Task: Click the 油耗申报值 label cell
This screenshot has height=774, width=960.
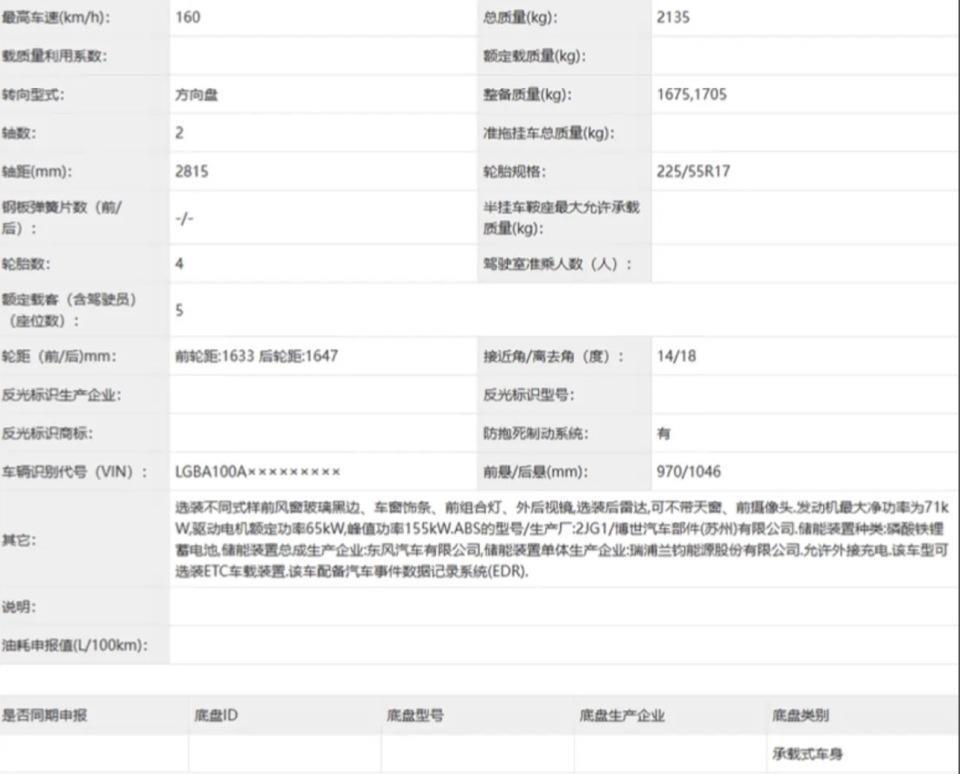Action: 75,645
